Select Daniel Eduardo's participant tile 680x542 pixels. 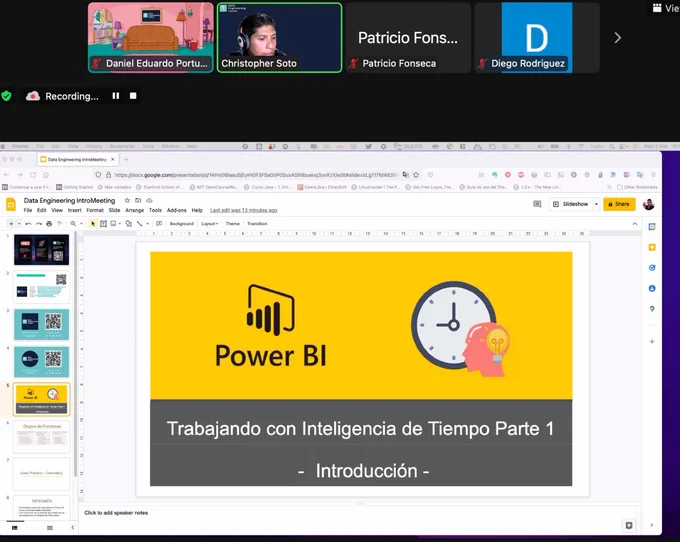pos(150,37)
